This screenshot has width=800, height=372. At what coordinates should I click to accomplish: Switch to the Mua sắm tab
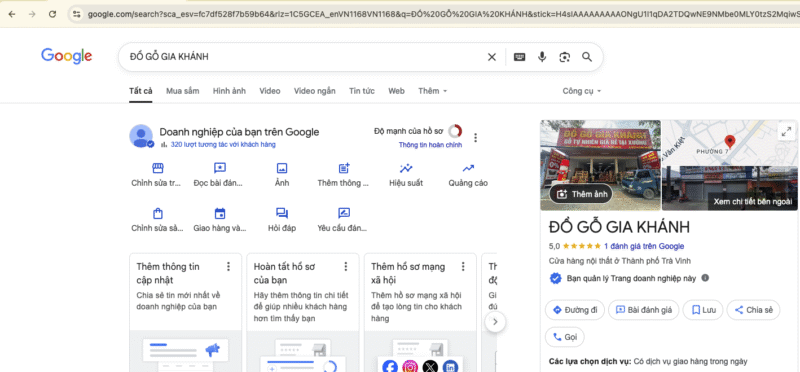click(x=183, y=91)
